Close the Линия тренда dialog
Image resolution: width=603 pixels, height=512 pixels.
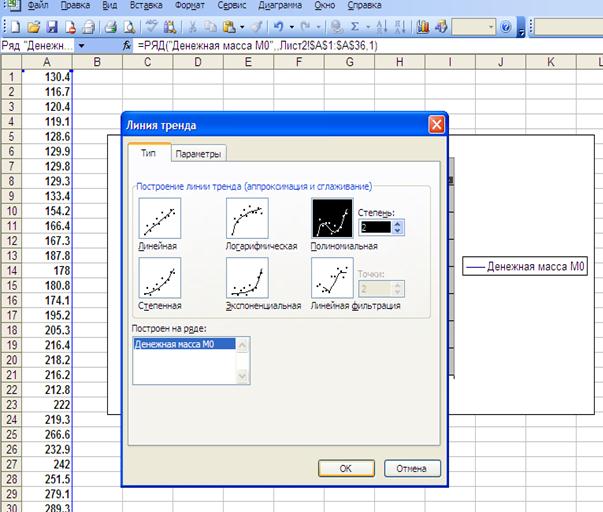coord(436,125)
